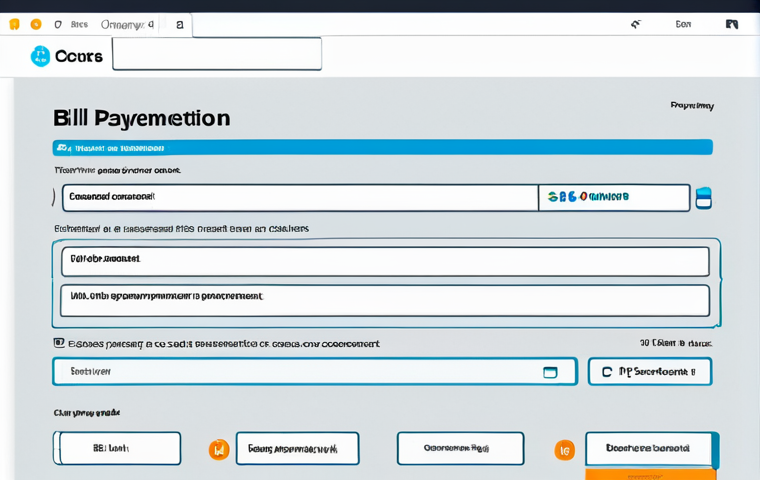Click the orange icon beside the Bill button
Screen dimensions: 760x480
click(x=219, y=449)
